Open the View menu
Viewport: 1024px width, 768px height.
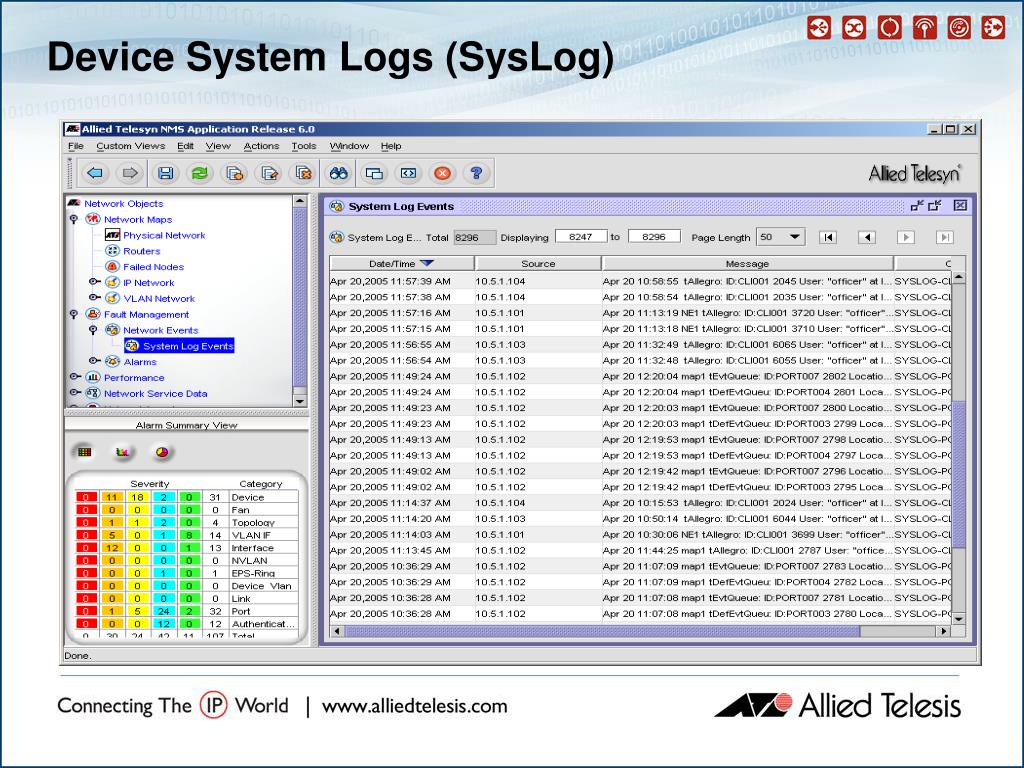coord(218,146)
